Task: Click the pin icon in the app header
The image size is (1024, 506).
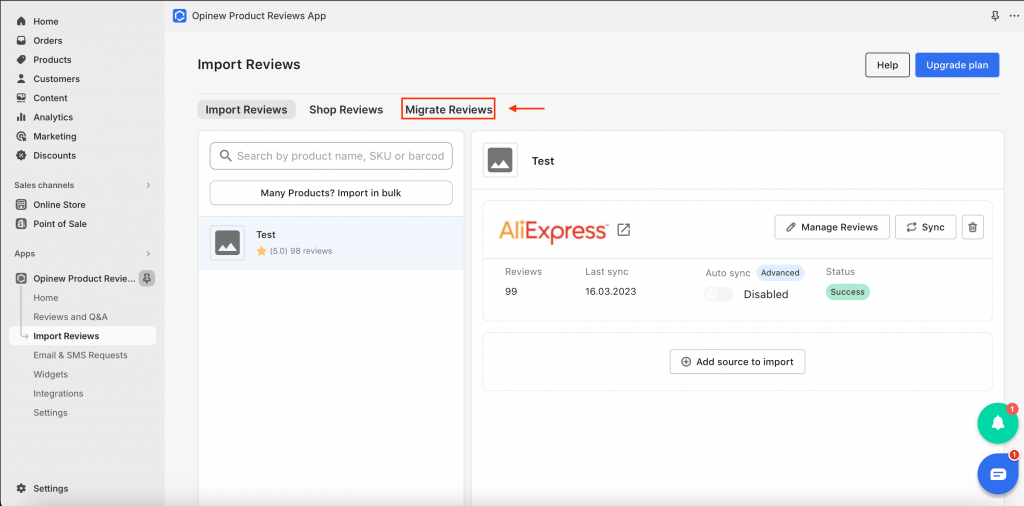Action: (995, 16)
